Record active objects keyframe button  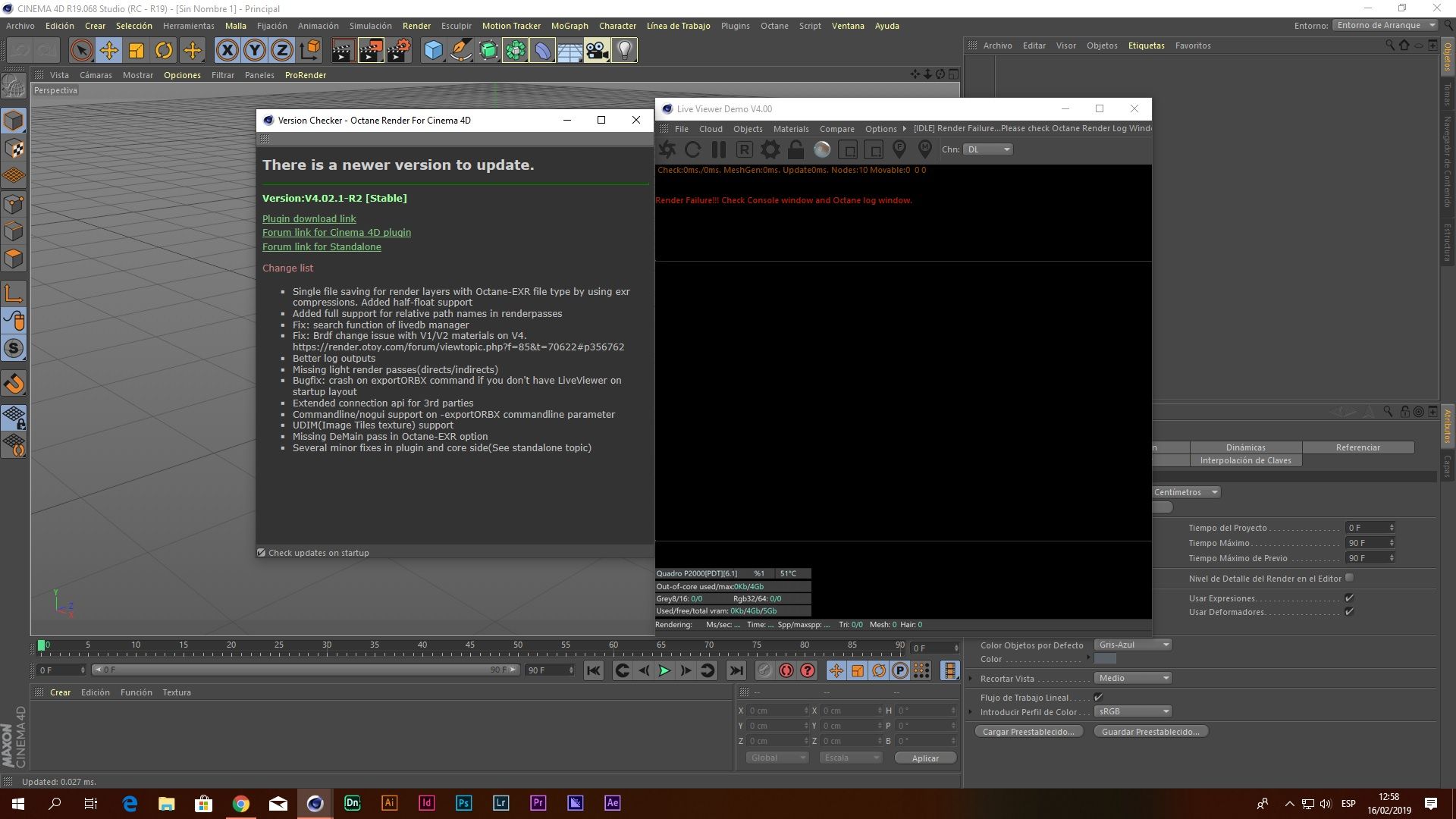[765, 670]
